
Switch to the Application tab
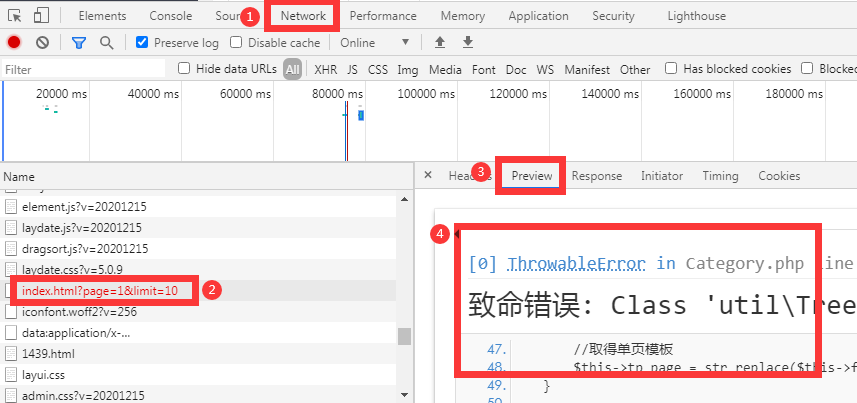538,16
